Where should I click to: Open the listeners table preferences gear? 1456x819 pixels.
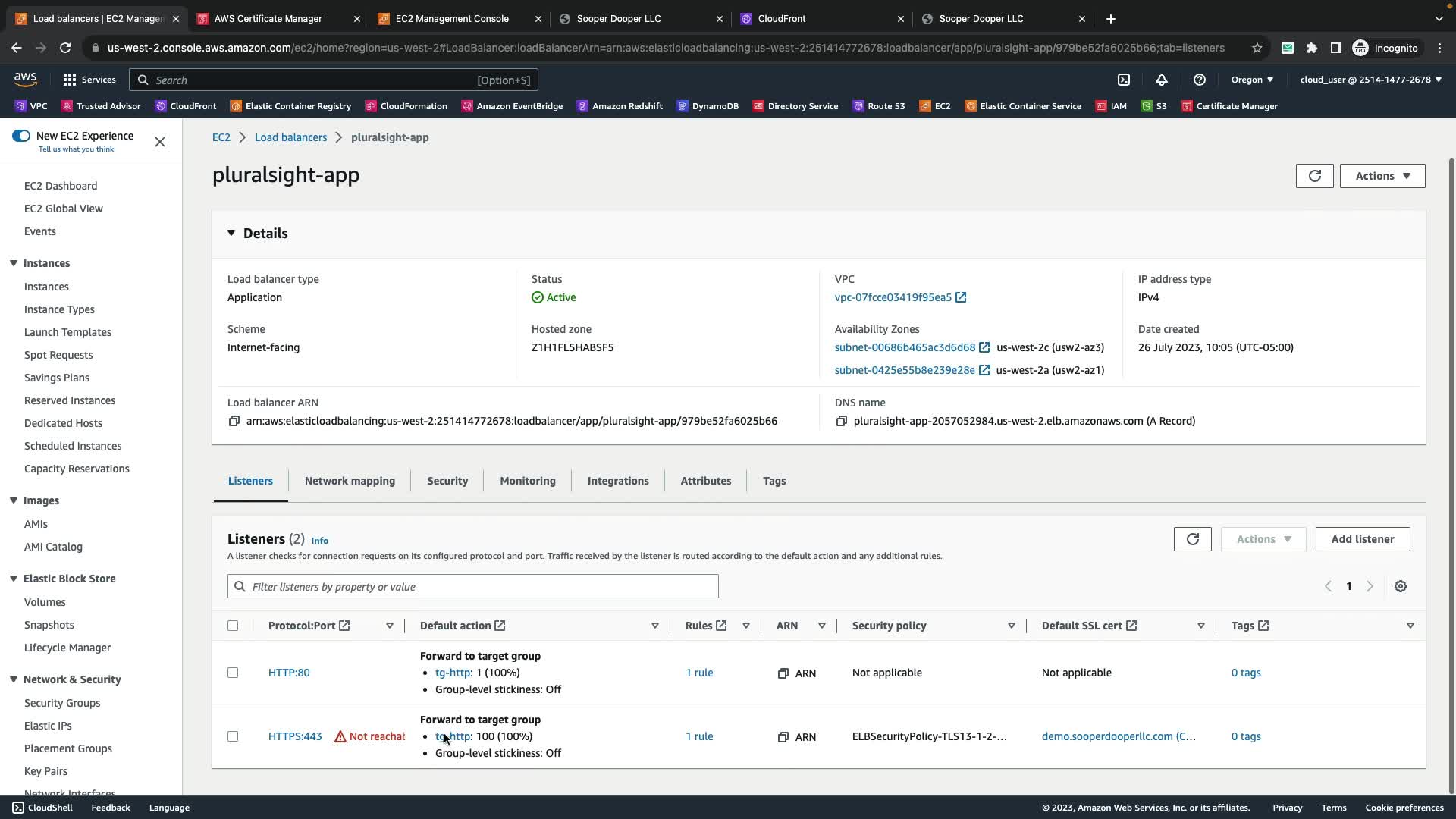coord(1401,586)
